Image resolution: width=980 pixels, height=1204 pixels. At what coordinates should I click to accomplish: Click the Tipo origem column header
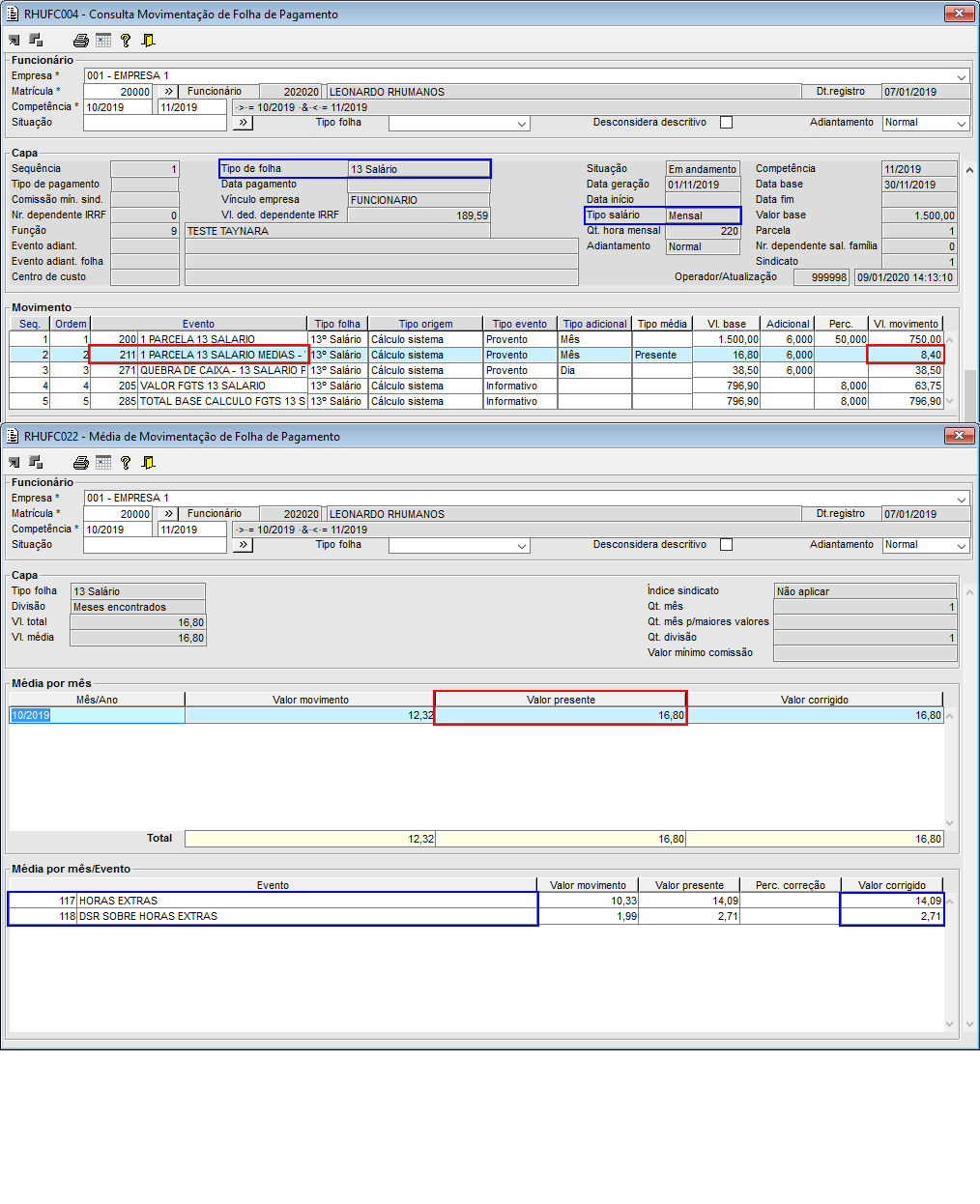[425, 324]
